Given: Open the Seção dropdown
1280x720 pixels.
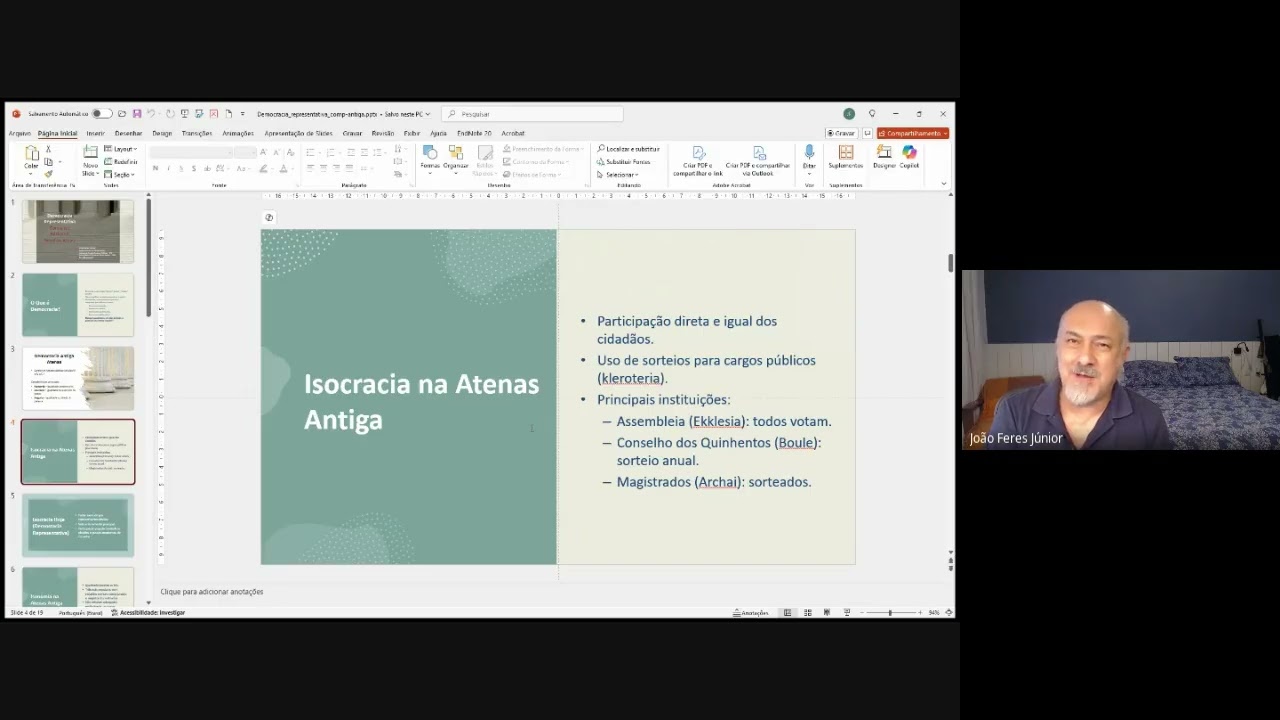Looking at the screenshot, I should click(121, 174).
